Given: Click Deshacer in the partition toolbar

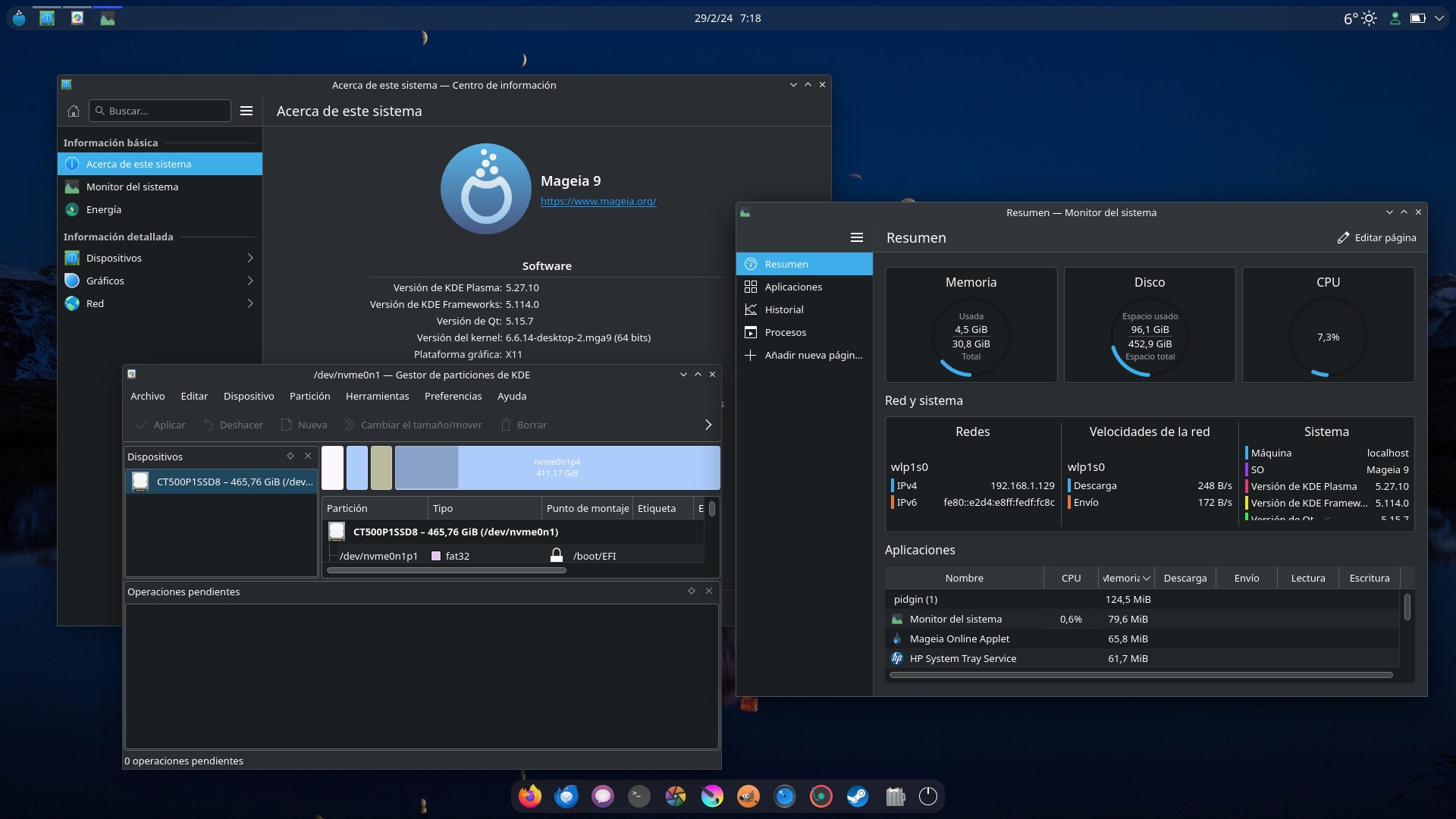Looking at the screenshot, I should [233, 425].
